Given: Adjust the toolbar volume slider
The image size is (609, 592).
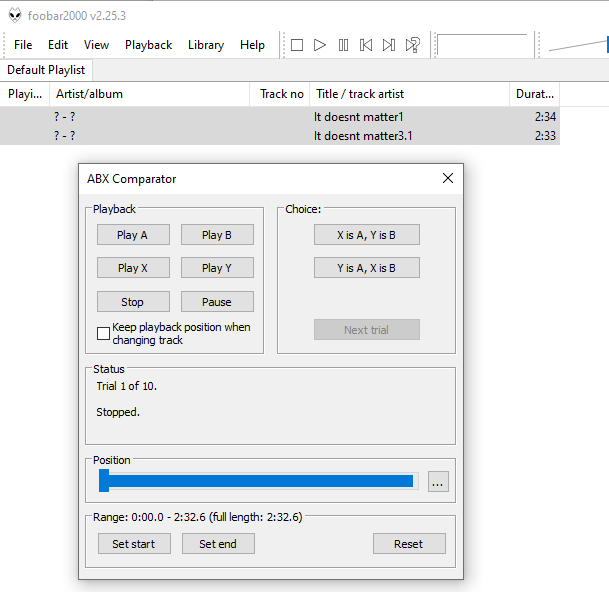Looking at the screenshot, I should point(578,45).
